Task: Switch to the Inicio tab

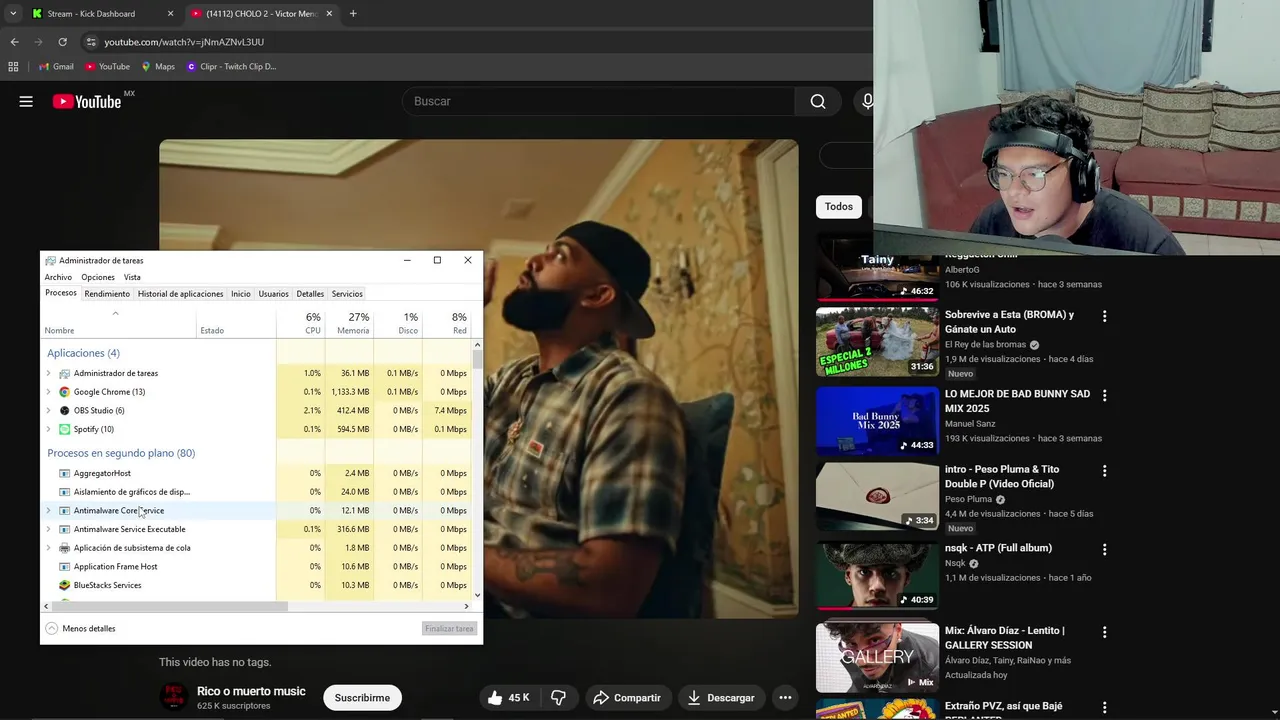Action: click(241, 294)
